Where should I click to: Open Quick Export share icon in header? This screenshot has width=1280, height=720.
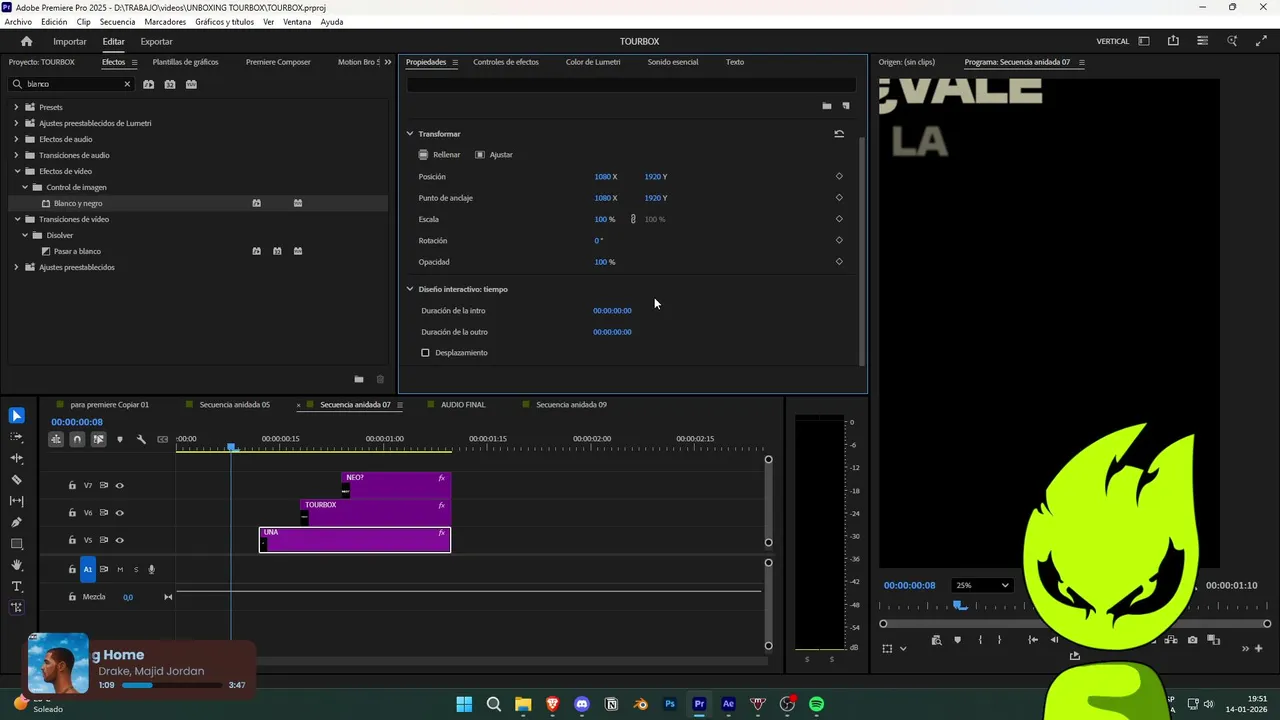coord(1173,41)
